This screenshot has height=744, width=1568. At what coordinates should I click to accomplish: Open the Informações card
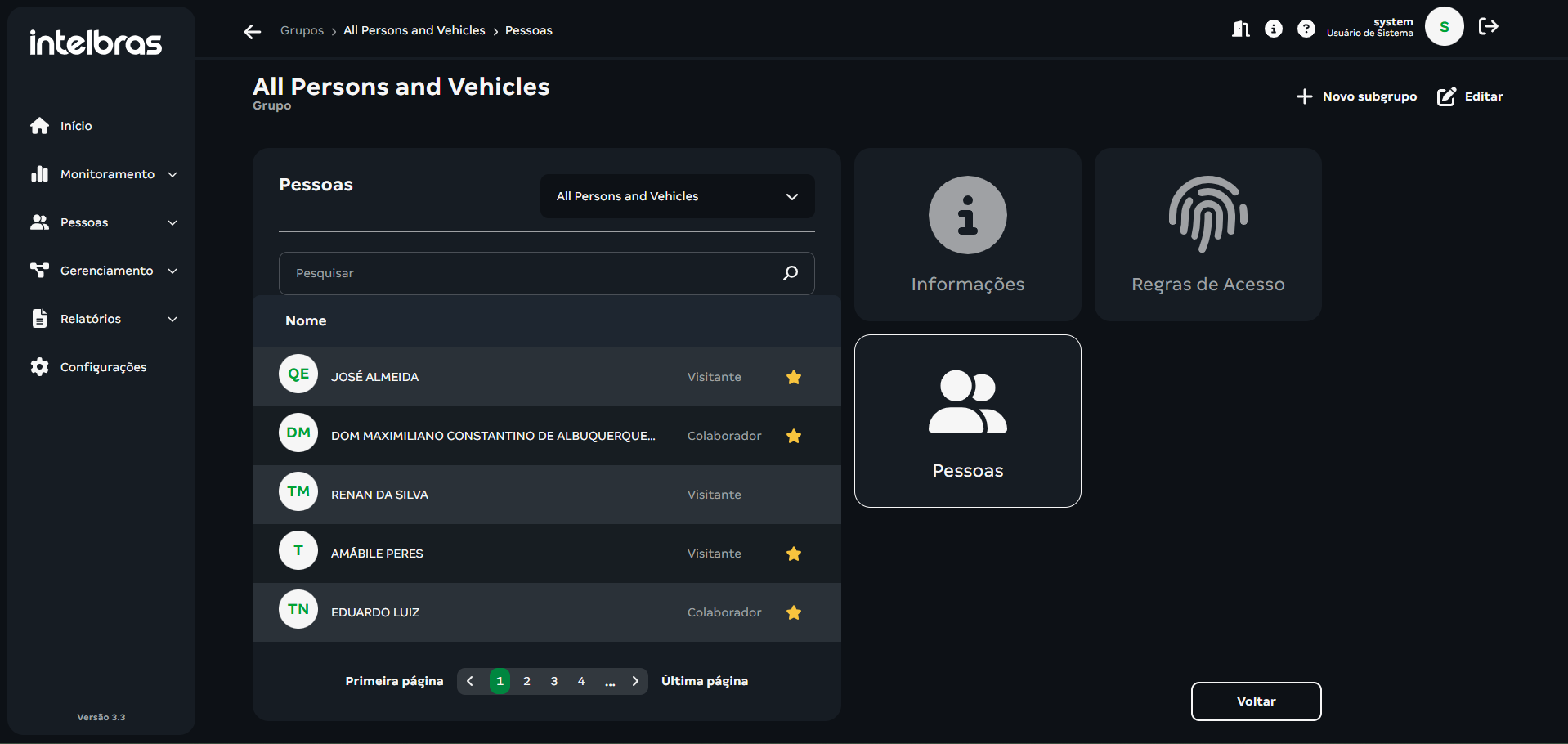tap(967, 235)
